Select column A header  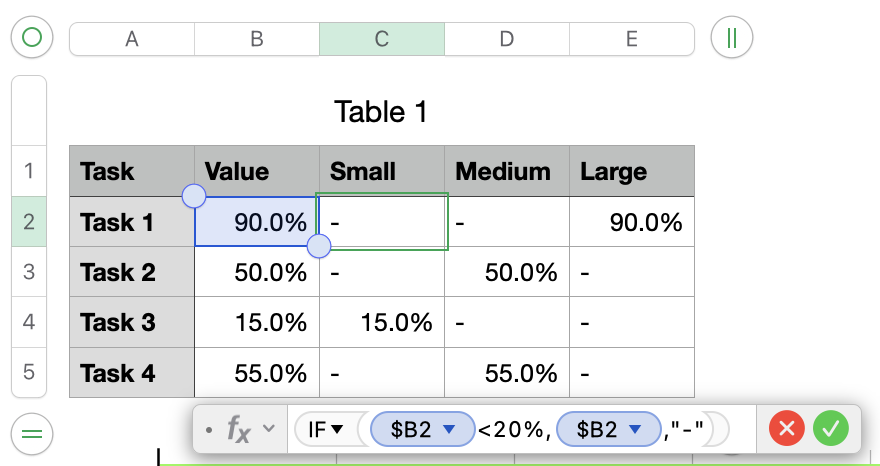click(x=131, y=39)
